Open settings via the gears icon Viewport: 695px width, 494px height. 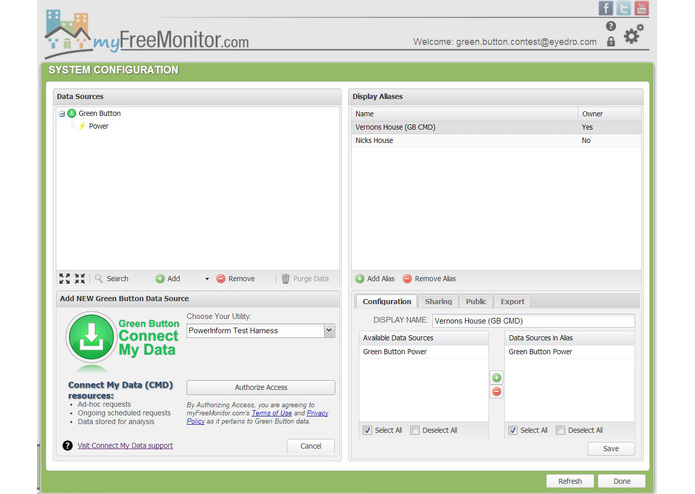pos(633,34)
